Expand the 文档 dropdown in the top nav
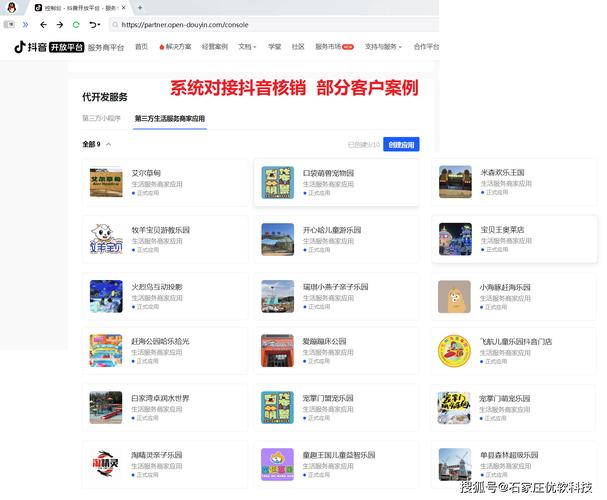Screen dimensions: 607x500 [x=247, y=47]
